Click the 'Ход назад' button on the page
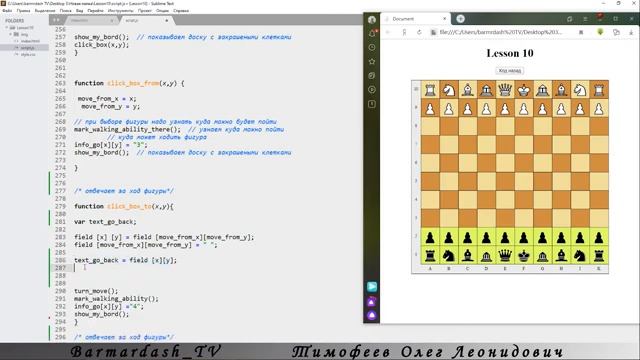This screenshot has width=640, height=360. [510, 71]
